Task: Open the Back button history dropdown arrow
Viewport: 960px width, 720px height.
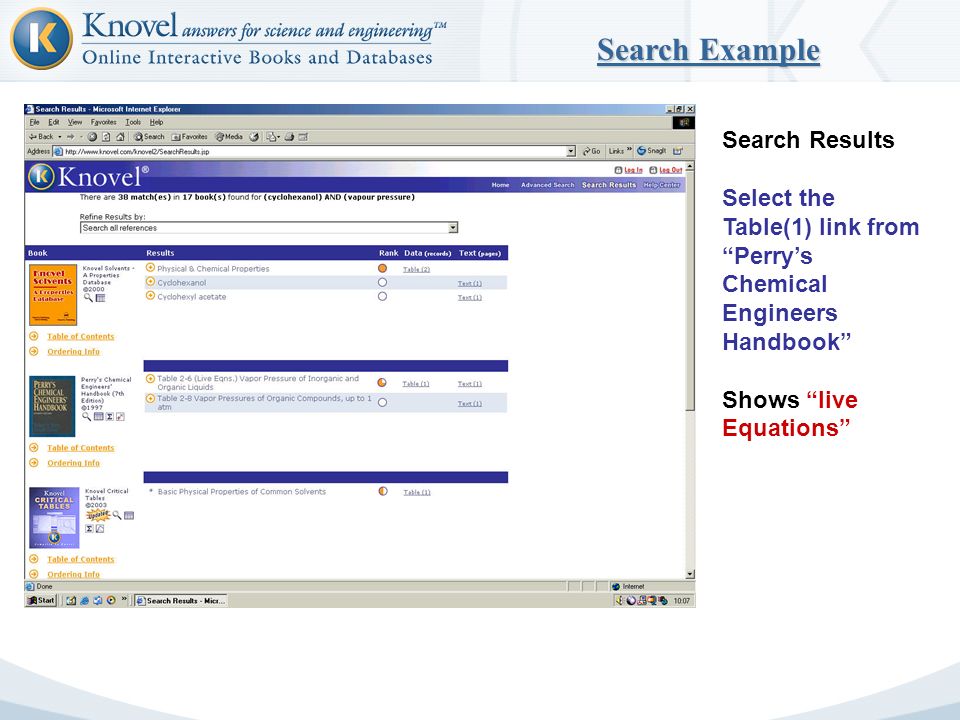Action: click(59, 137)
